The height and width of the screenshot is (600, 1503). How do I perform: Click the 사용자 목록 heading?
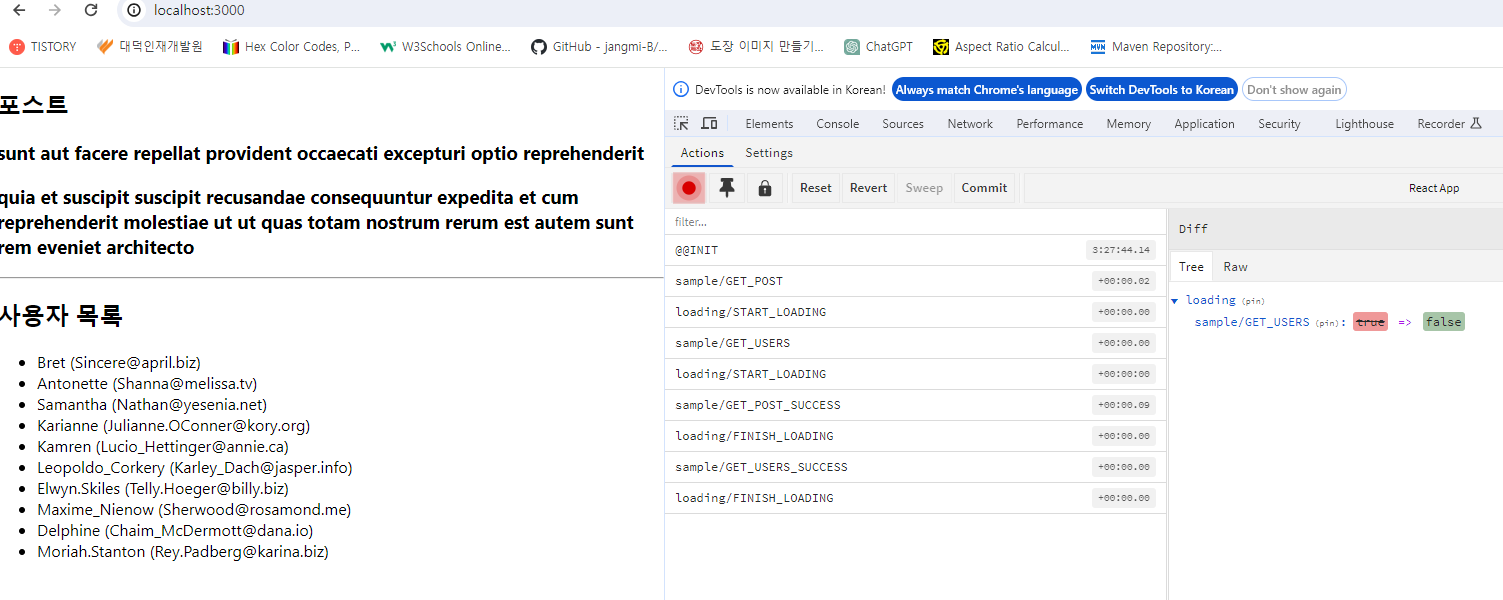61,316
